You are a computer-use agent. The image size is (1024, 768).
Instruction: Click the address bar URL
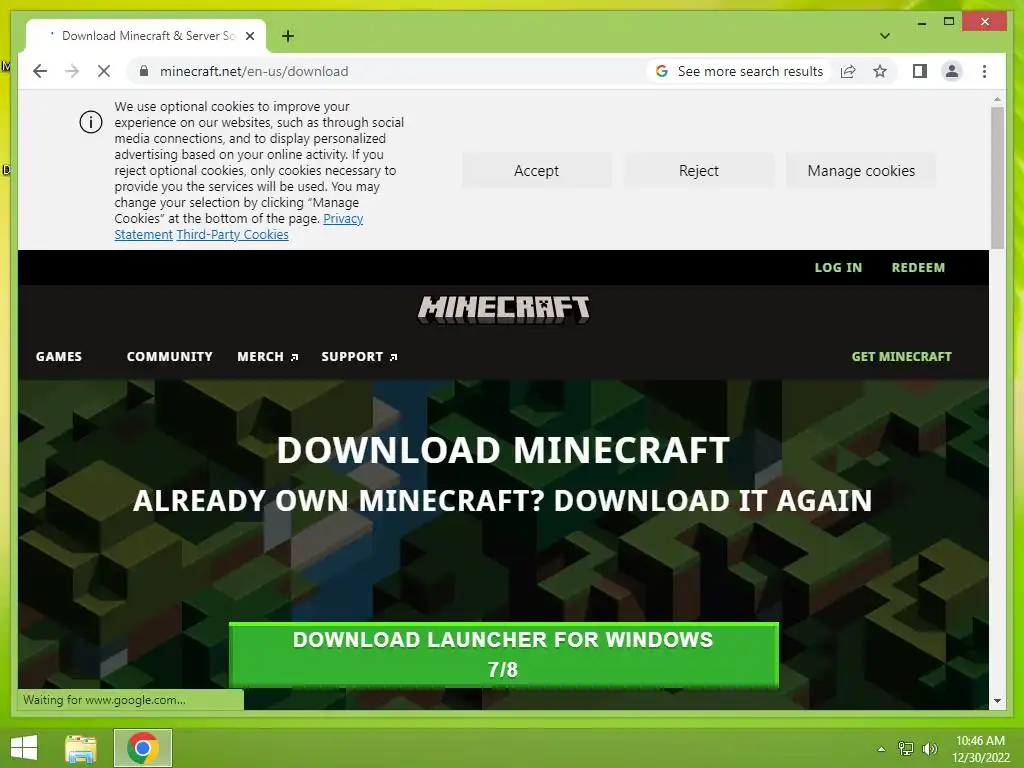(x=254, y=71)
